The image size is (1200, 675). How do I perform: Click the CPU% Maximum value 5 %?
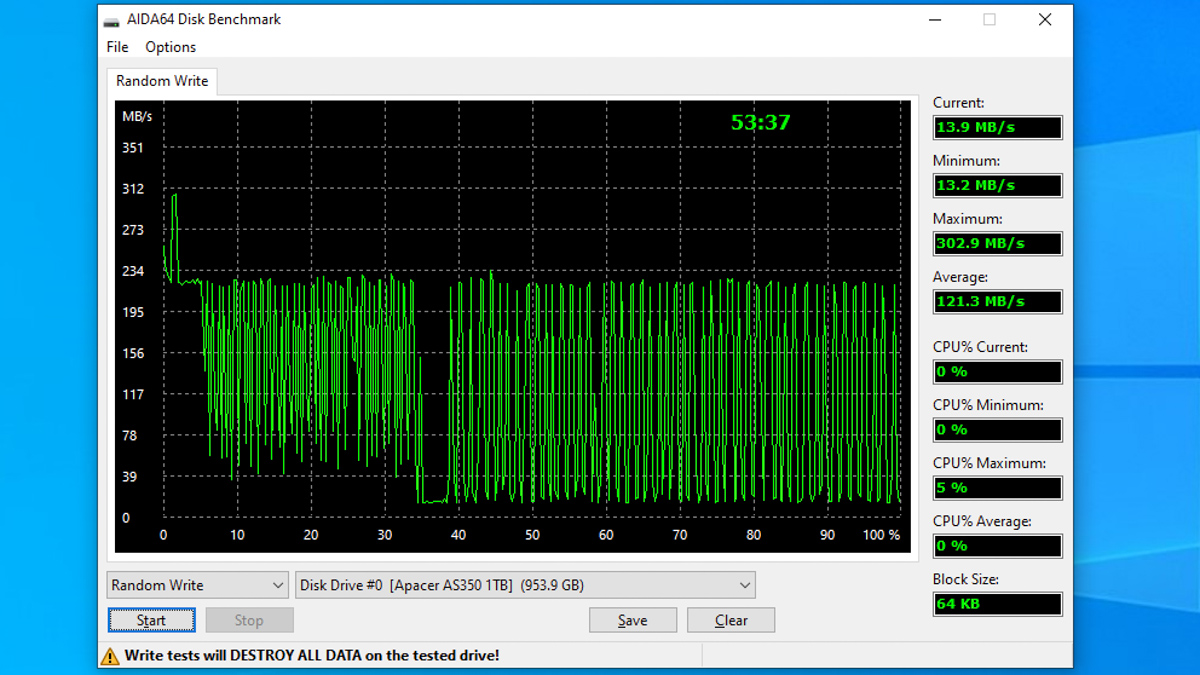click(x=997, y=487)
